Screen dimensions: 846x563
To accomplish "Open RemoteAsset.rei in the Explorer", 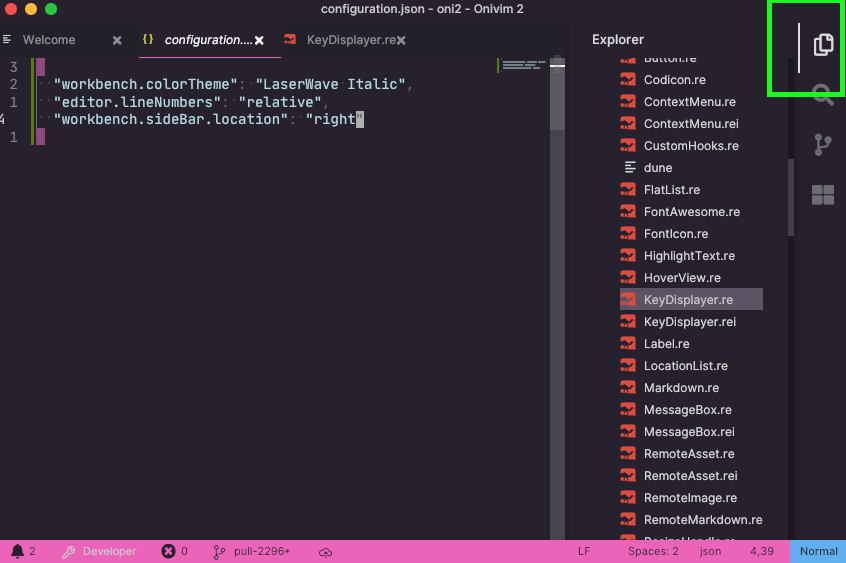I will click(690, 476).
